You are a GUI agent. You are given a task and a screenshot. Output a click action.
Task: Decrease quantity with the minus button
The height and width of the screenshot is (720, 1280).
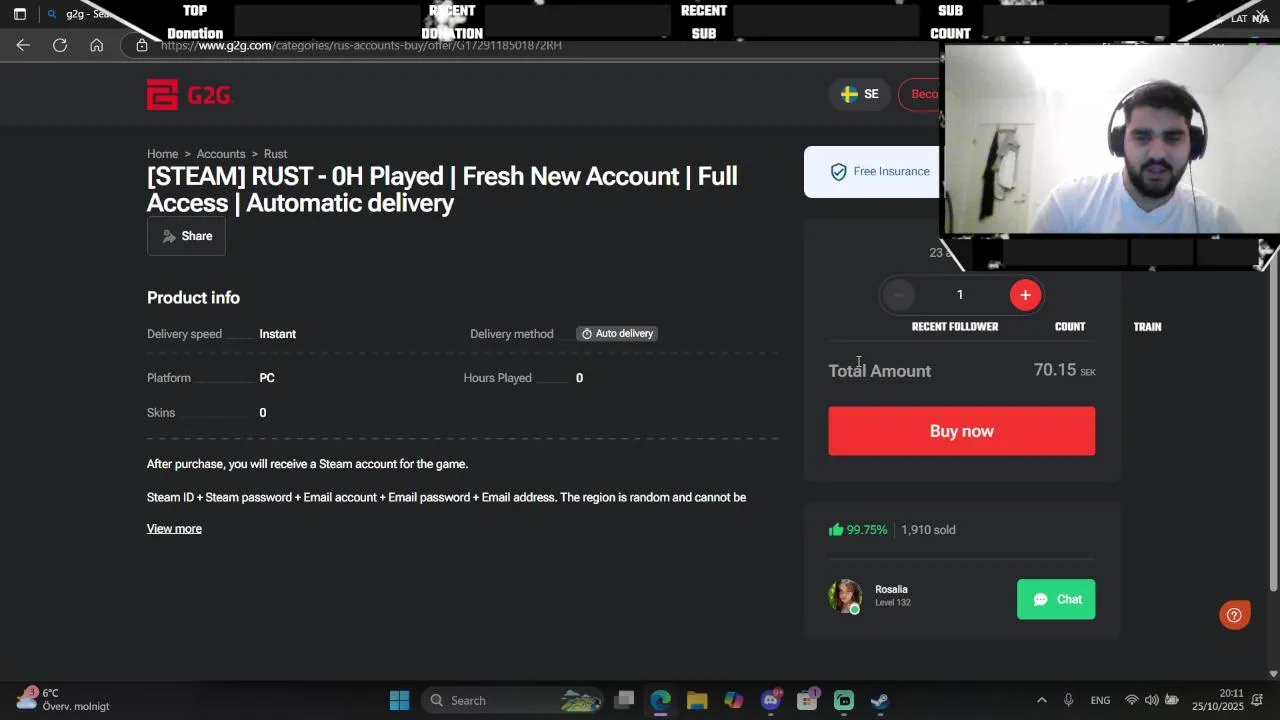click(x=899, y=295)
